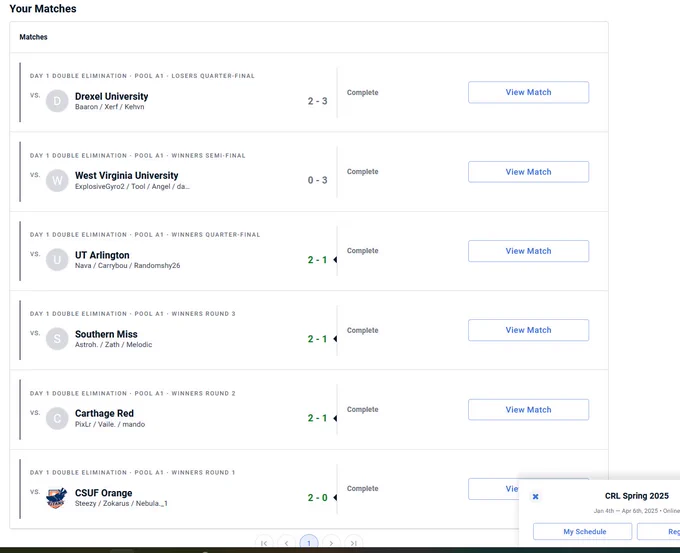Click the 2 - 3 score for Drexel
This screenshot has height=553, width=680.
[x=317, y=101]
